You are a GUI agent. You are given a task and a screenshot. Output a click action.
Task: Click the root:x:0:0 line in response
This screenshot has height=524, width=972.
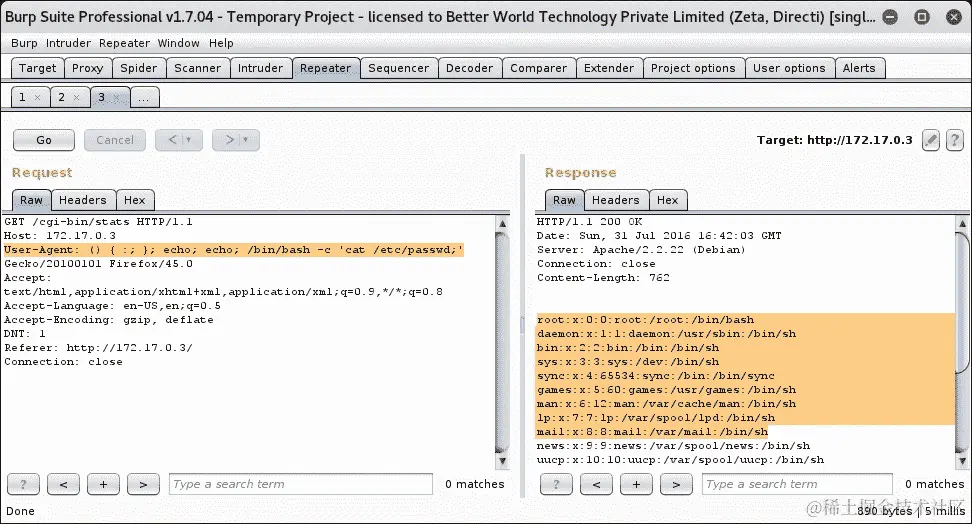point(645,320)
